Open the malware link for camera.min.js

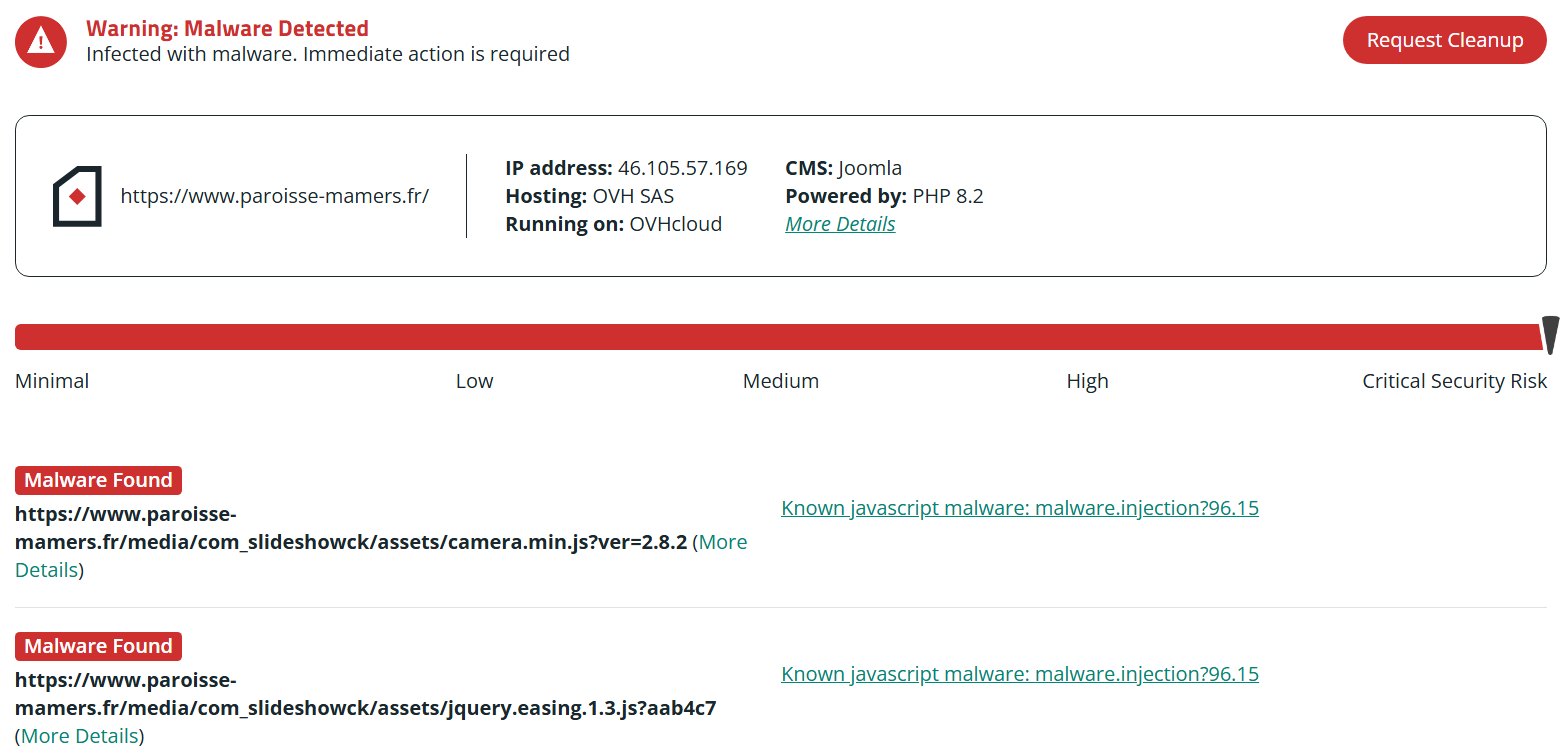click(x=1019, y=508)
